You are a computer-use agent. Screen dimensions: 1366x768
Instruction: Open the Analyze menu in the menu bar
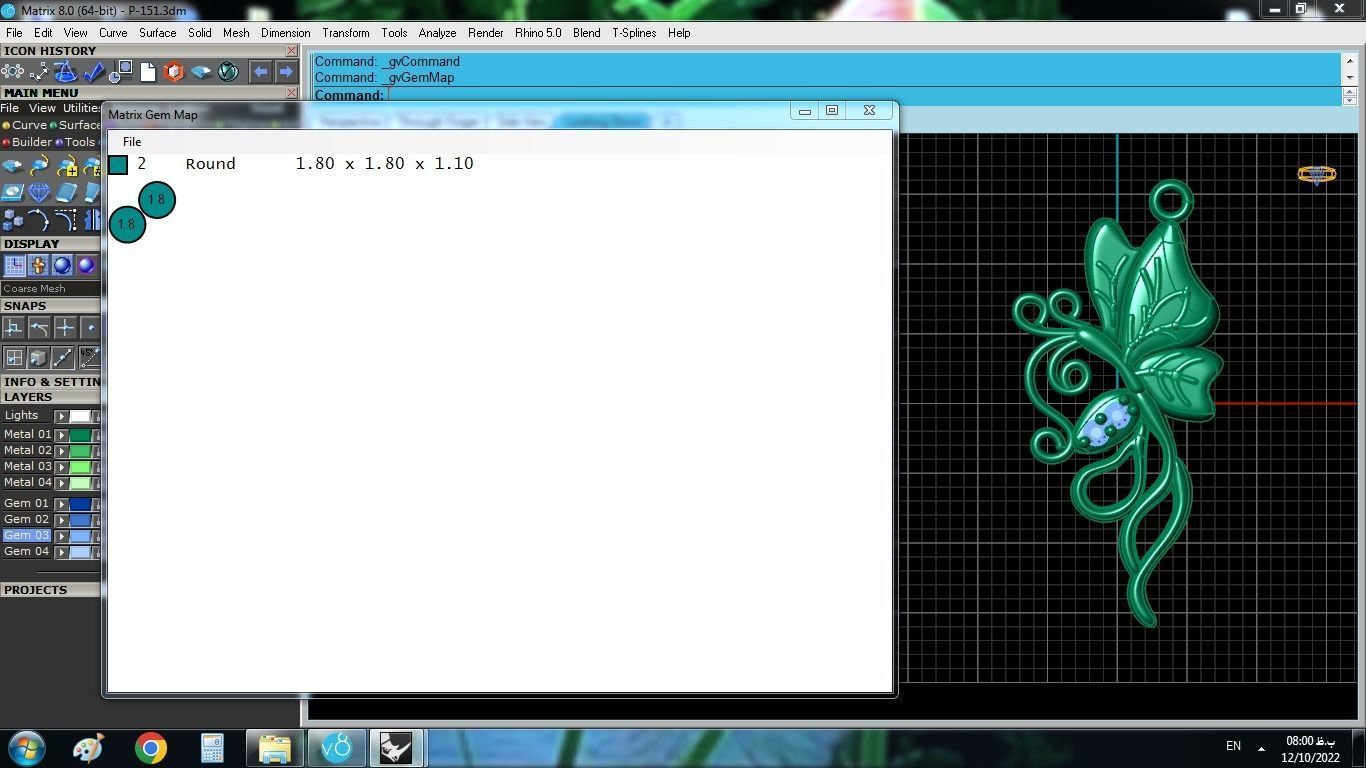[437, 33]
